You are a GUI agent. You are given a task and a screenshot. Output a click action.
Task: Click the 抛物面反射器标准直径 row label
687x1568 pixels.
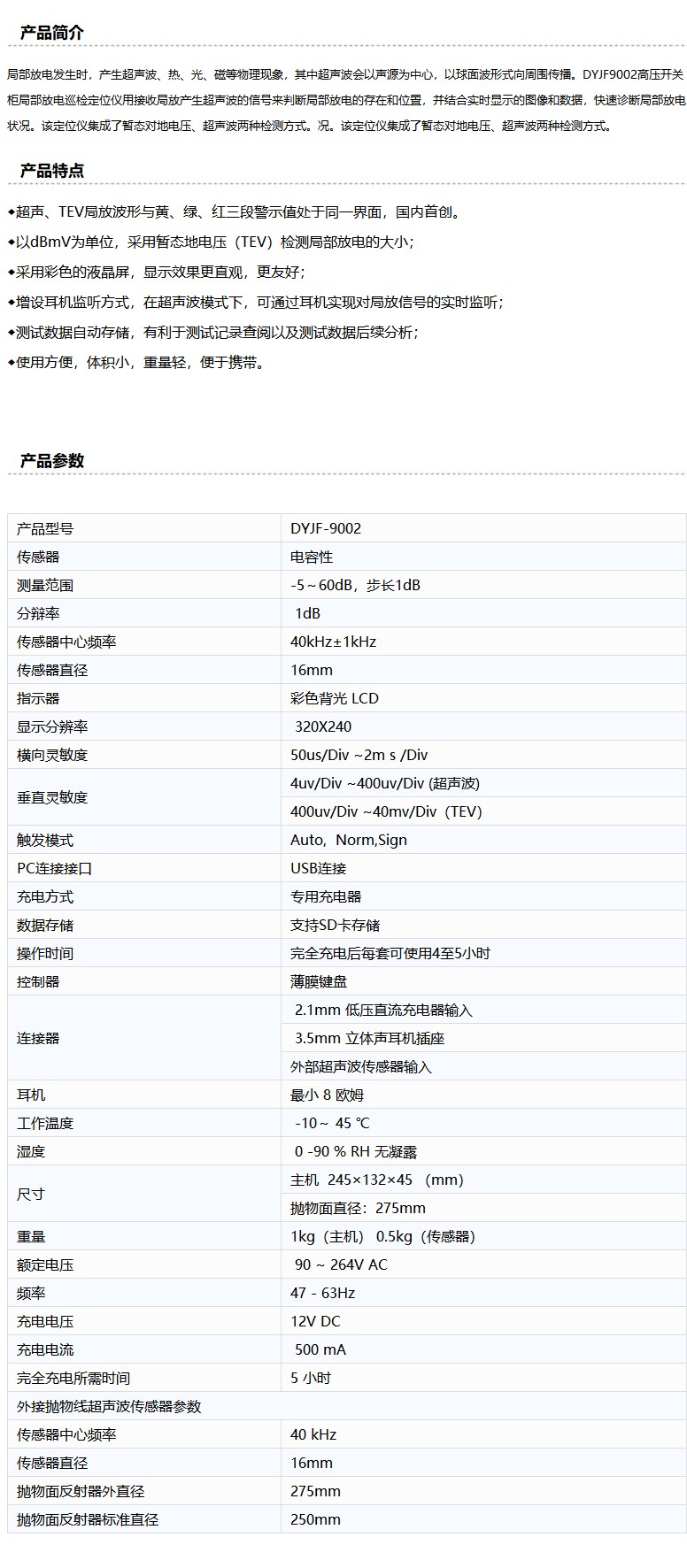(88, 1519)
